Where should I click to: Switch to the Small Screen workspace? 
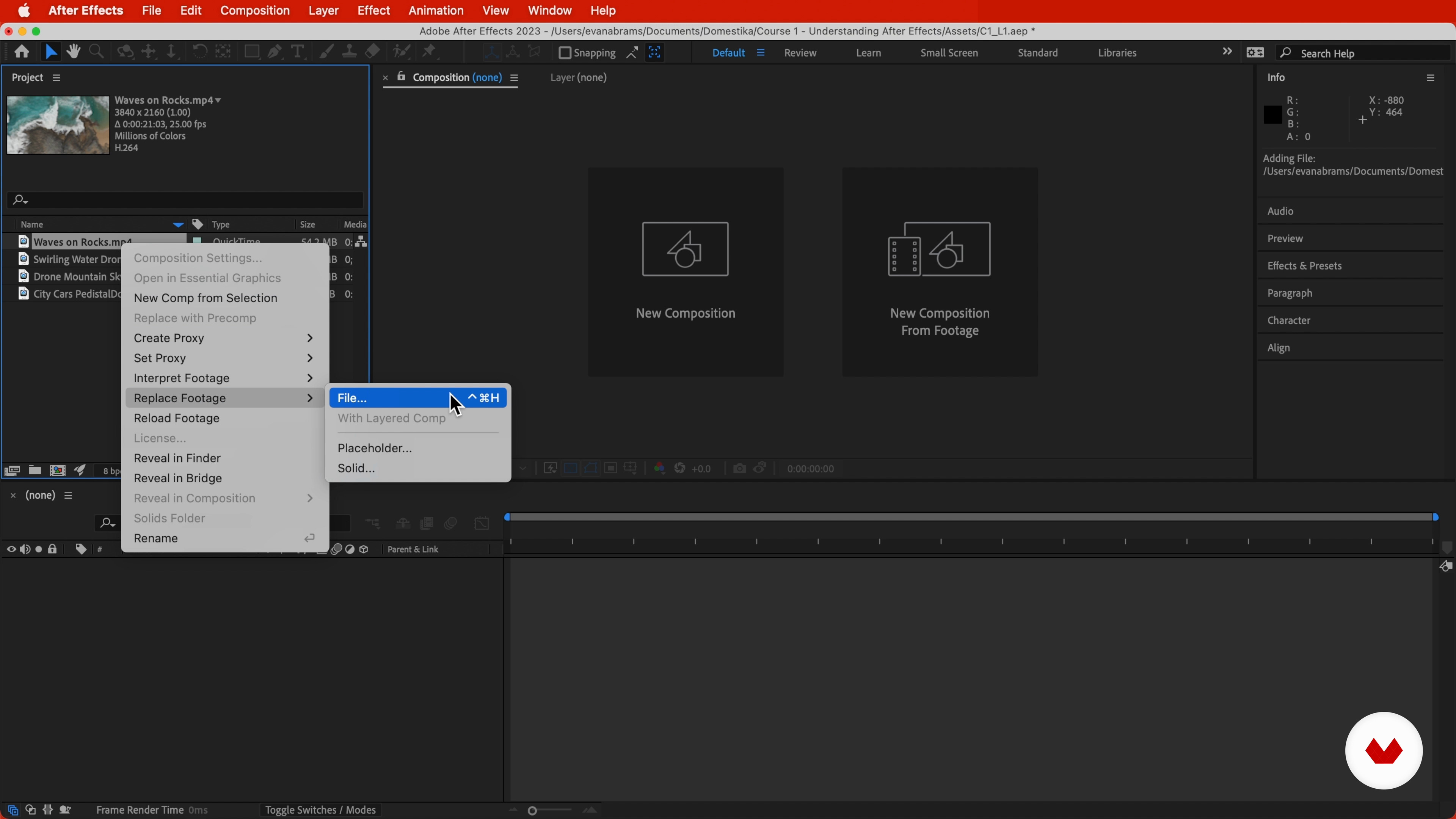(x=949, y=53)
